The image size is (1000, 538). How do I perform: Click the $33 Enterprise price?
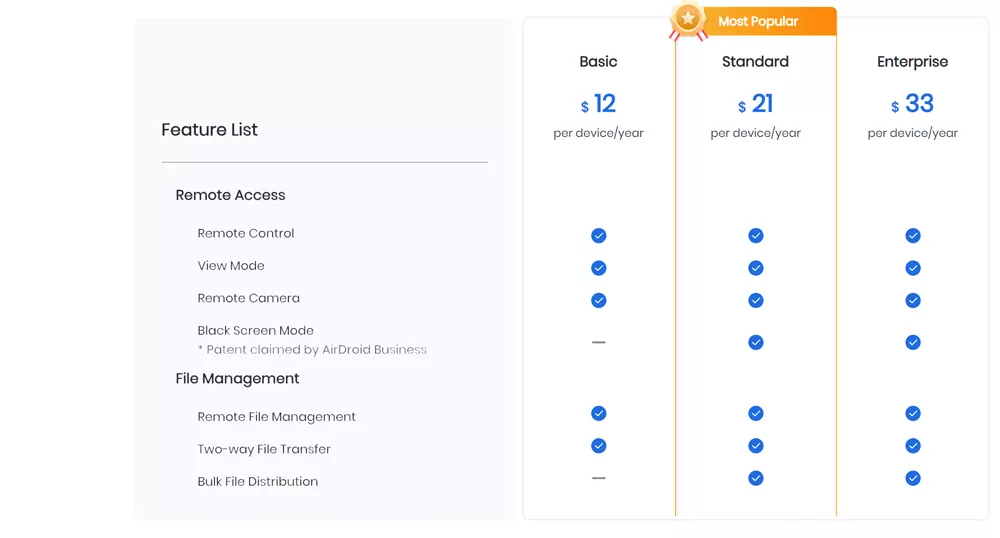point(912,104)
